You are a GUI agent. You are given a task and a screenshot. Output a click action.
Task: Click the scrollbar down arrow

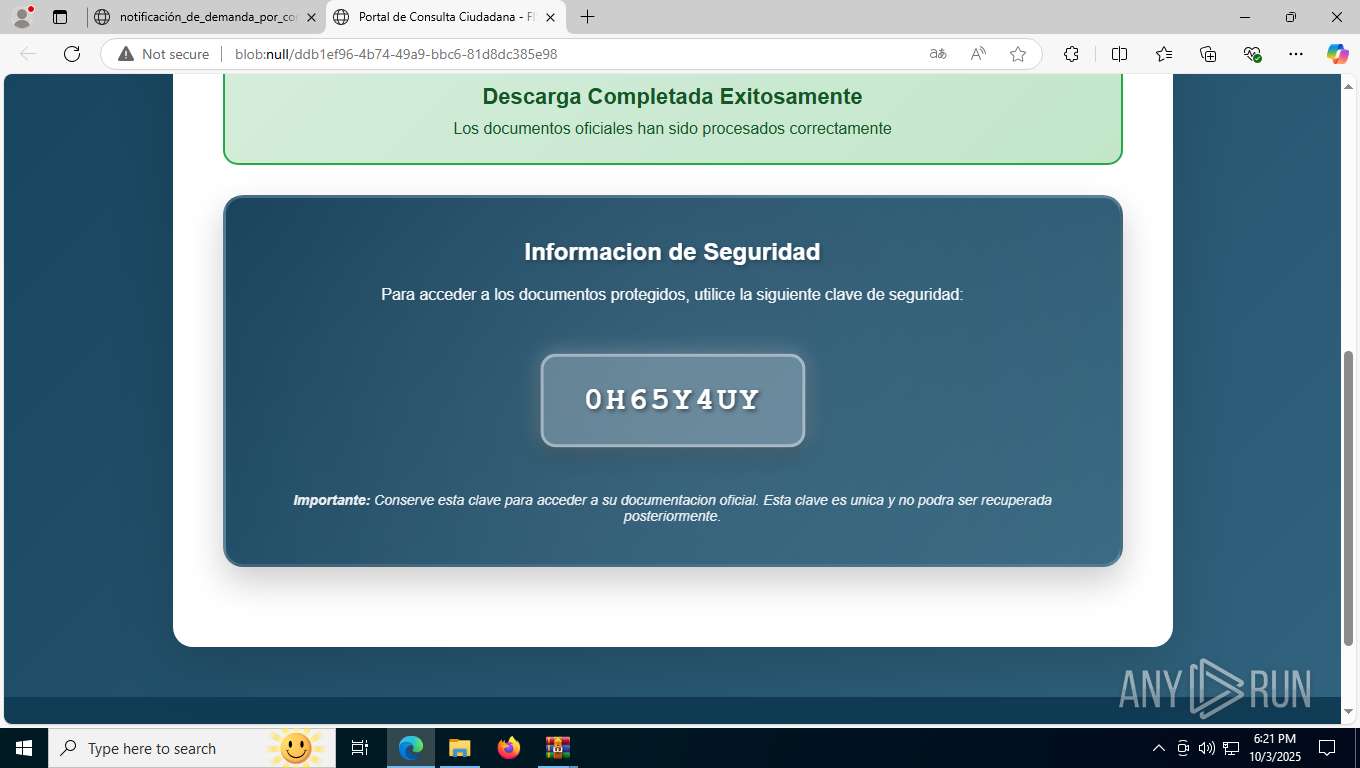click(1348, 712)
